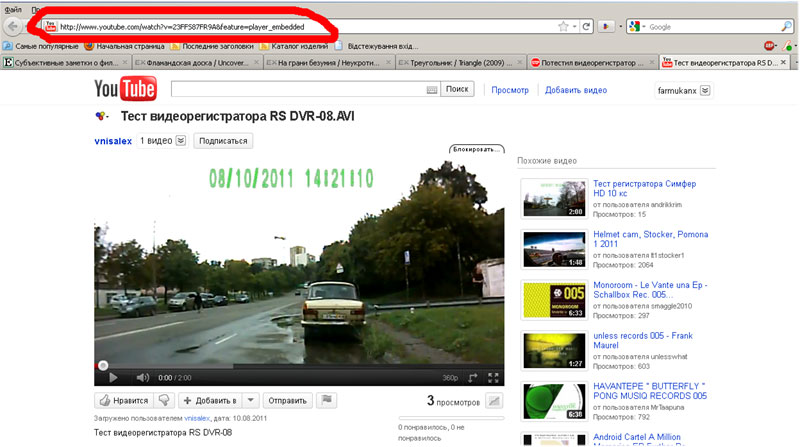Open on-screen keyboard icon in search box
Screen dimensions: 800x447
tap(431, 90)
